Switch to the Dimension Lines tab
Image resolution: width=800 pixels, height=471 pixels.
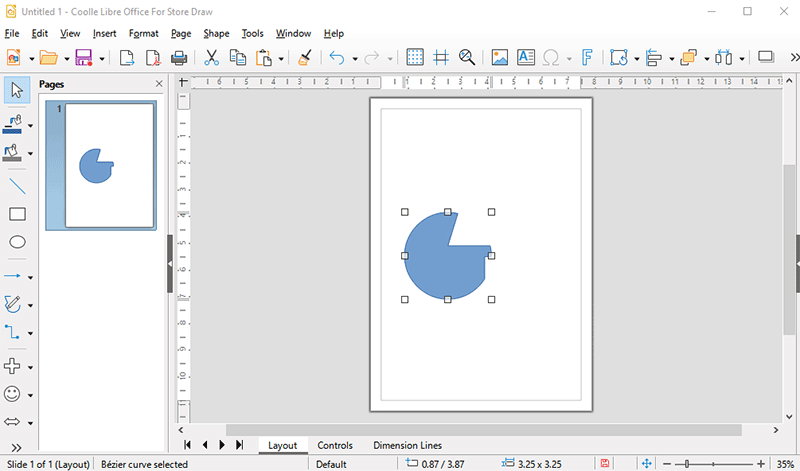(407, 445)
